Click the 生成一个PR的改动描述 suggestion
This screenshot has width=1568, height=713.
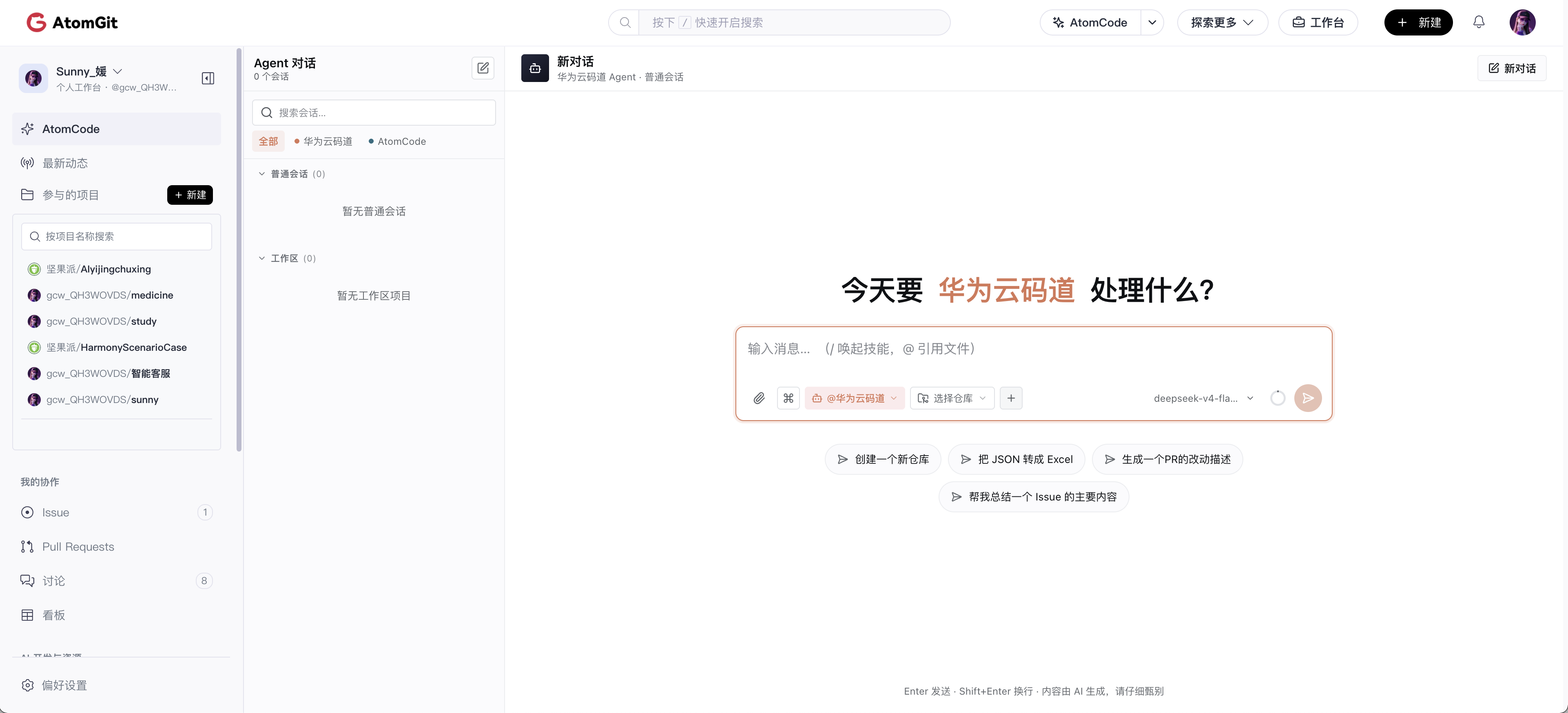(1167, 459)
